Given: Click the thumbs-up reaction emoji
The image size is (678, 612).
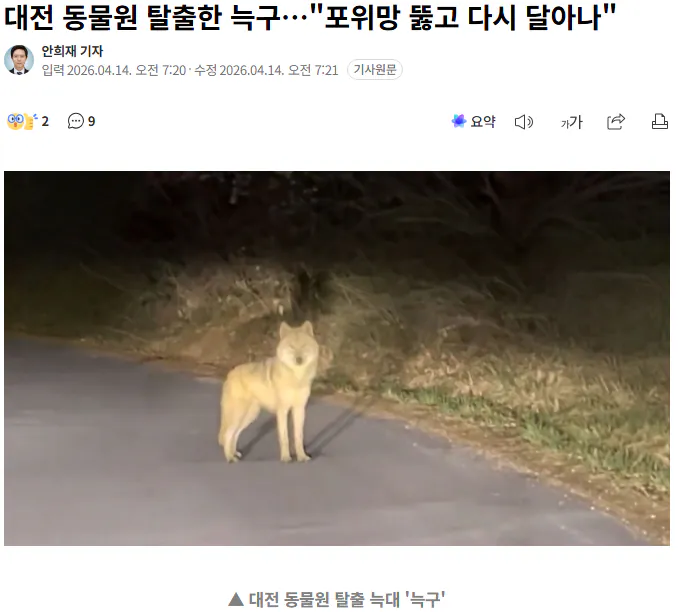Looking at the screenshot, I should click(x=30, y=122).
